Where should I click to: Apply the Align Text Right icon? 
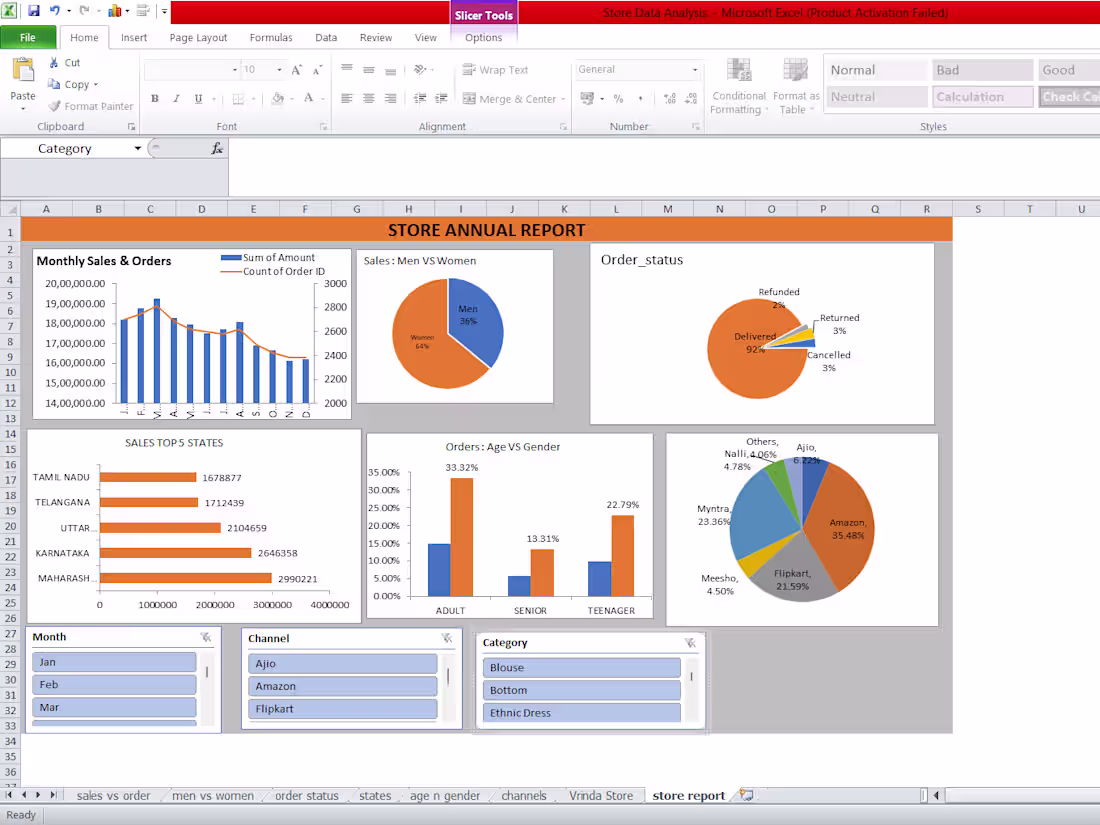(390, 98)
